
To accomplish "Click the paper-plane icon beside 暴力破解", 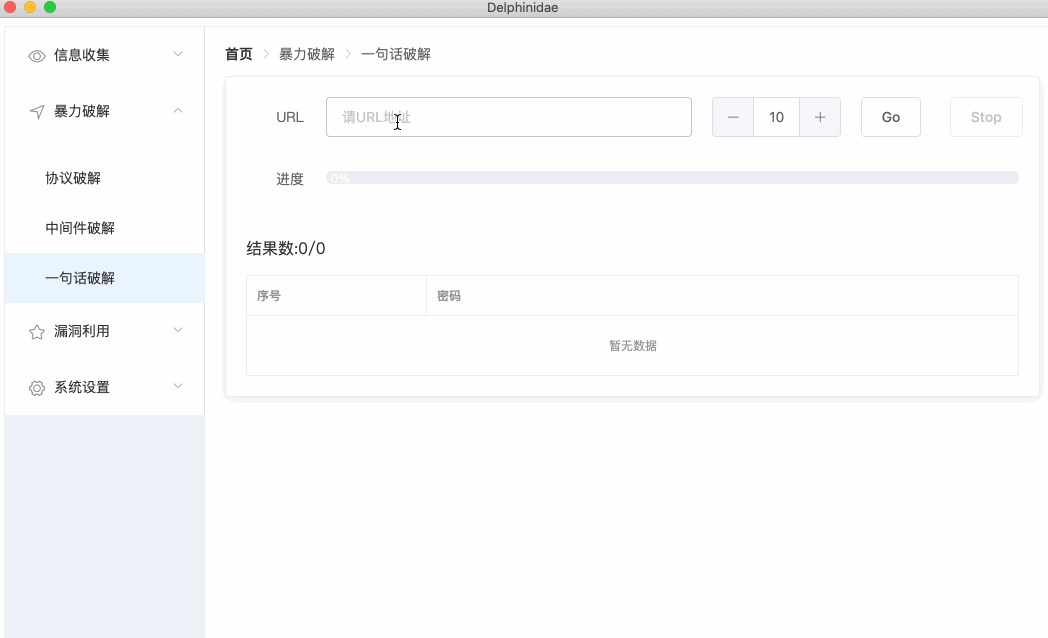I will [37, 112].
